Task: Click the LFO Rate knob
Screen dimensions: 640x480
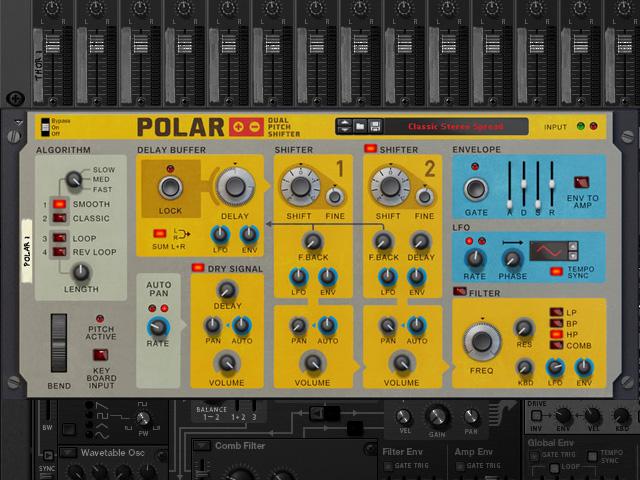Action: 475,258
